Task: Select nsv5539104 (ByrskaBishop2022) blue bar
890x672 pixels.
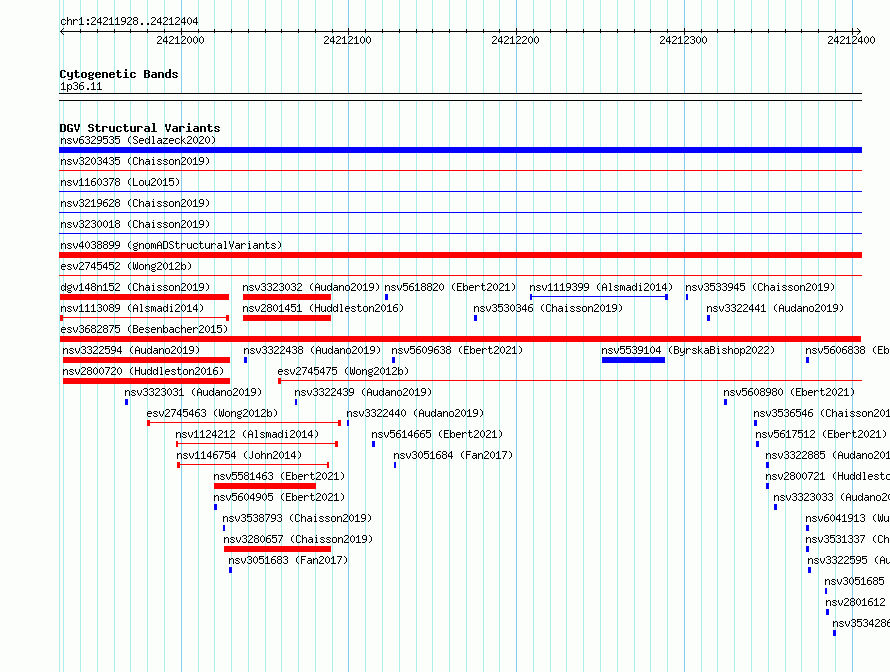Action: click(633, 360)
